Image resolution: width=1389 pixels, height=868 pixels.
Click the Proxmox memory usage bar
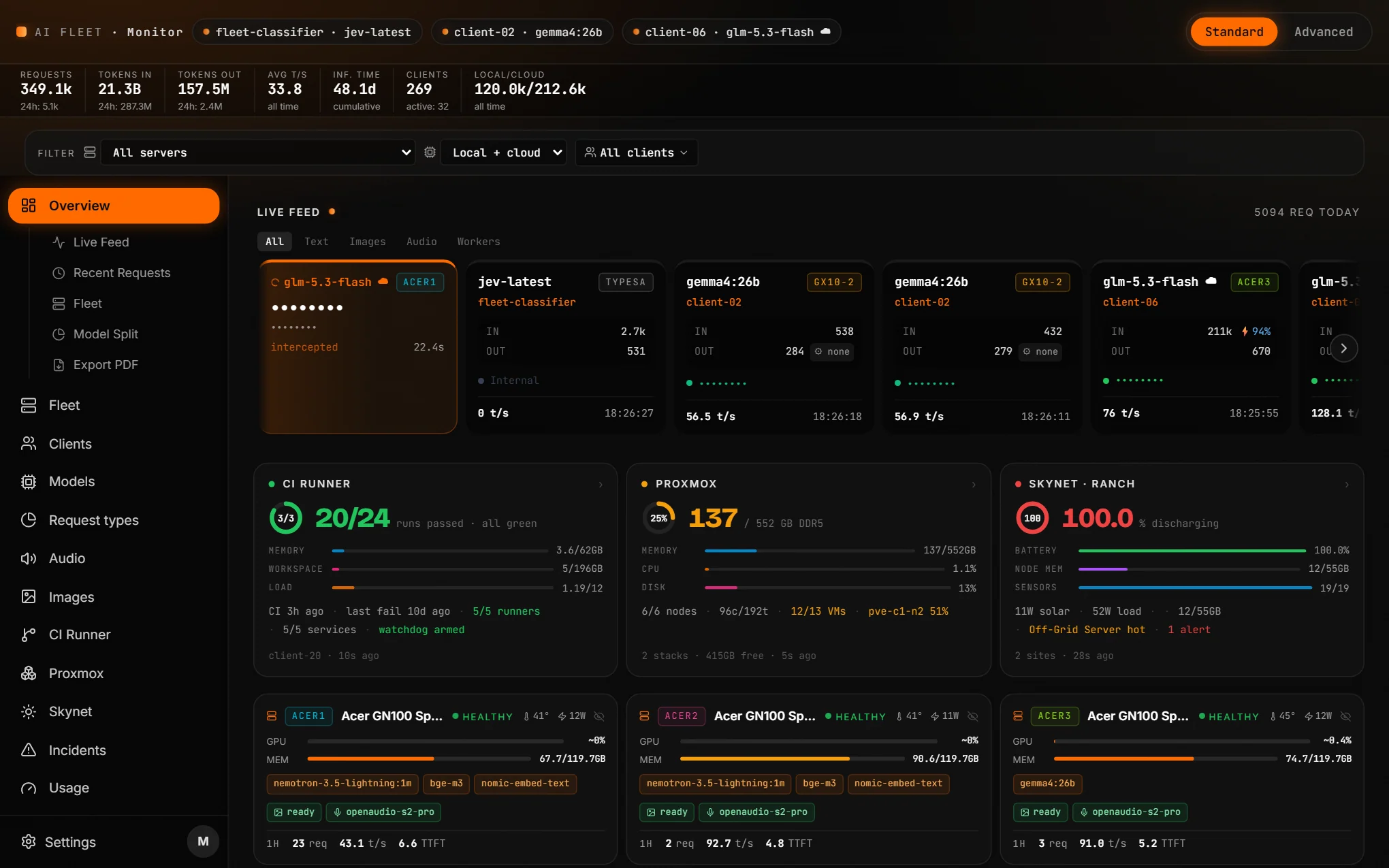click(809, 550)
